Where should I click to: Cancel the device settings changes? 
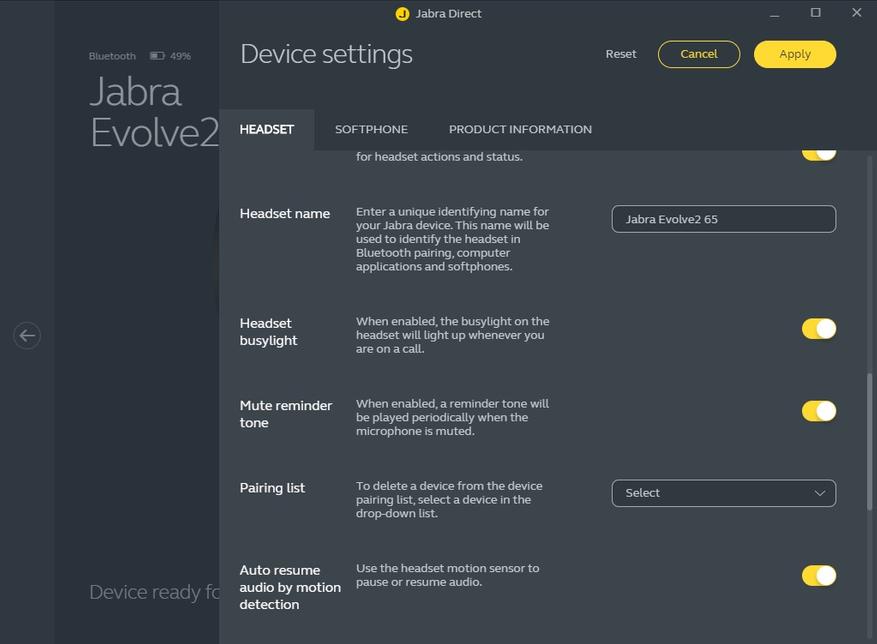point(698,54)
